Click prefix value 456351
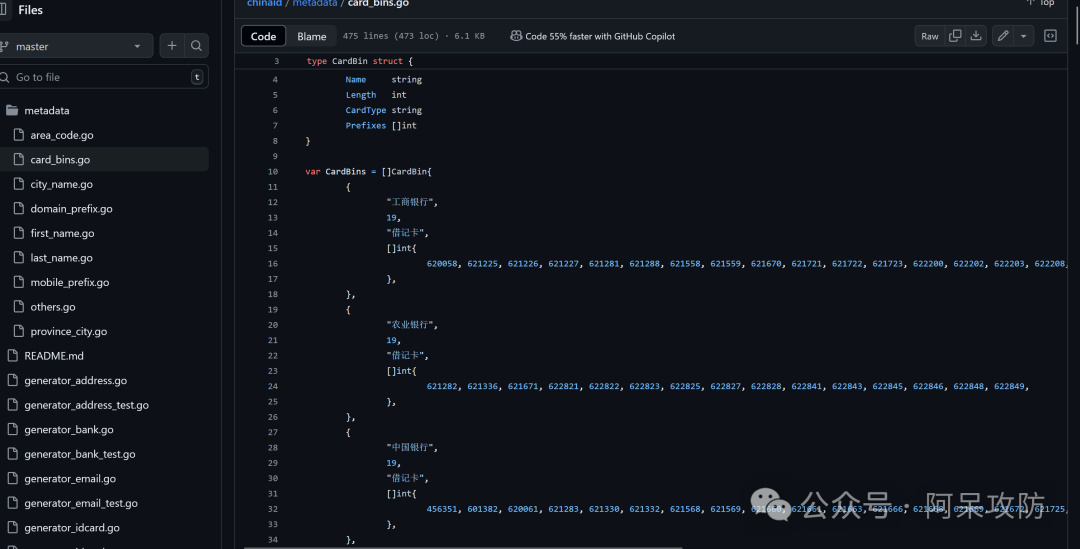Image resolution: width=1080 pixels, height=549 pixels. pos(442,509)
